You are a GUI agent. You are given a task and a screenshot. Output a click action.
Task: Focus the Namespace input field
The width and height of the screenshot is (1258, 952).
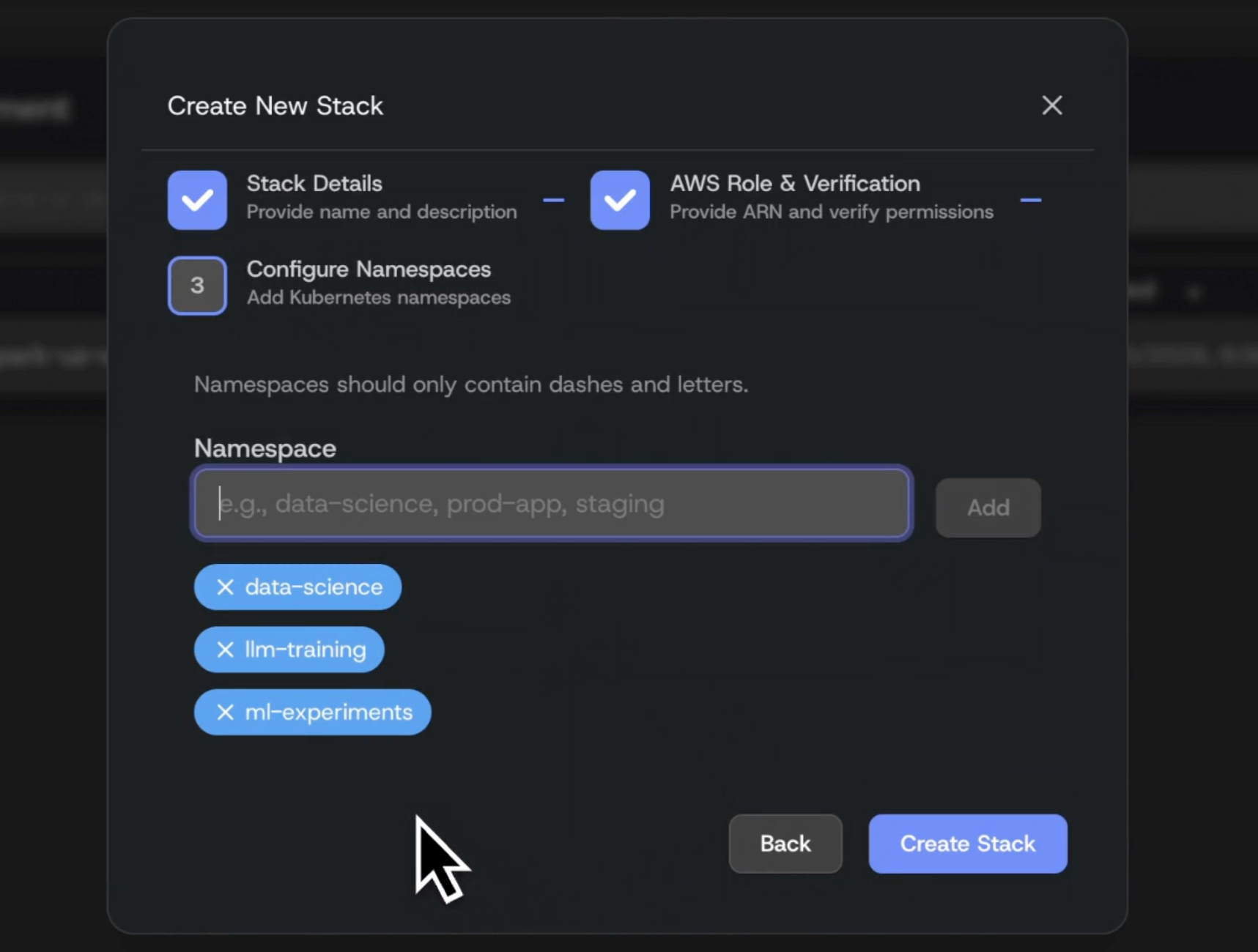551,503
